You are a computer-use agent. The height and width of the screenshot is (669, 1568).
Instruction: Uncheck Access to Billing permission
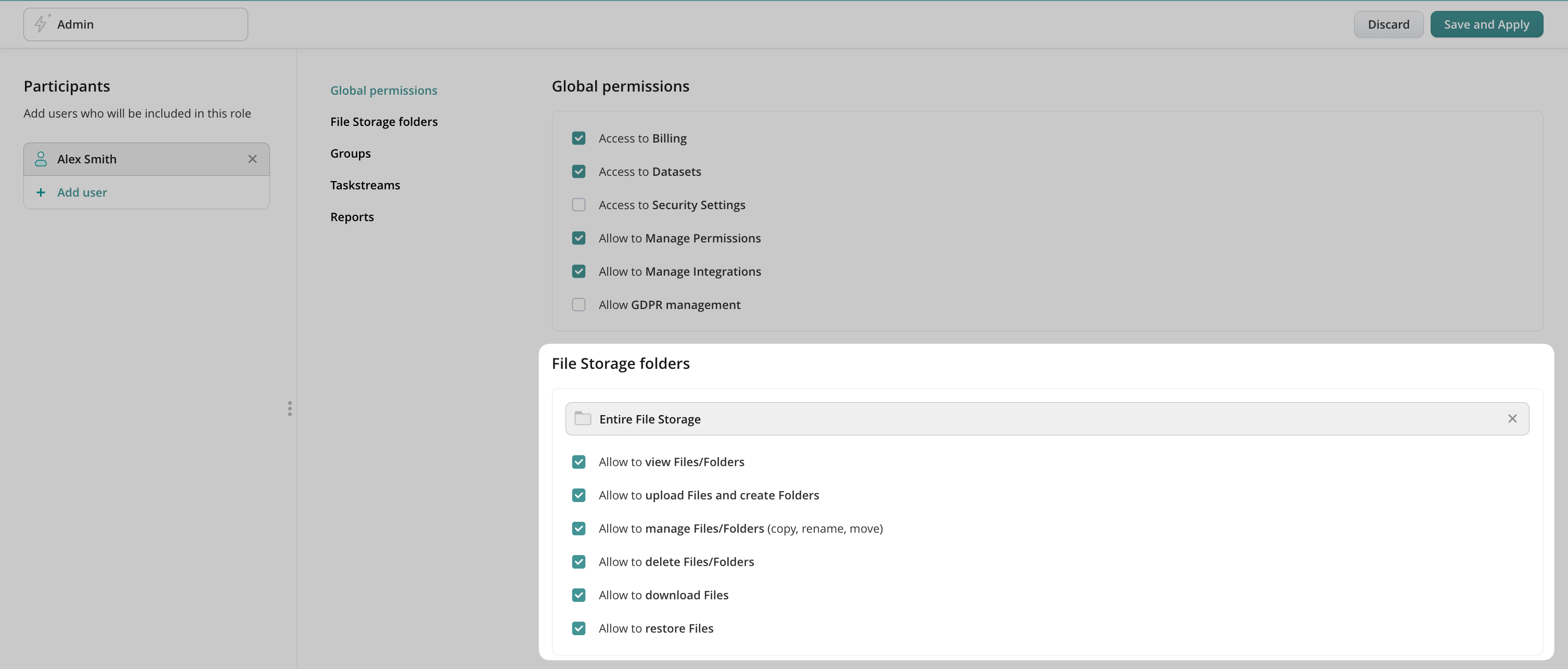[x=579, y=138]
